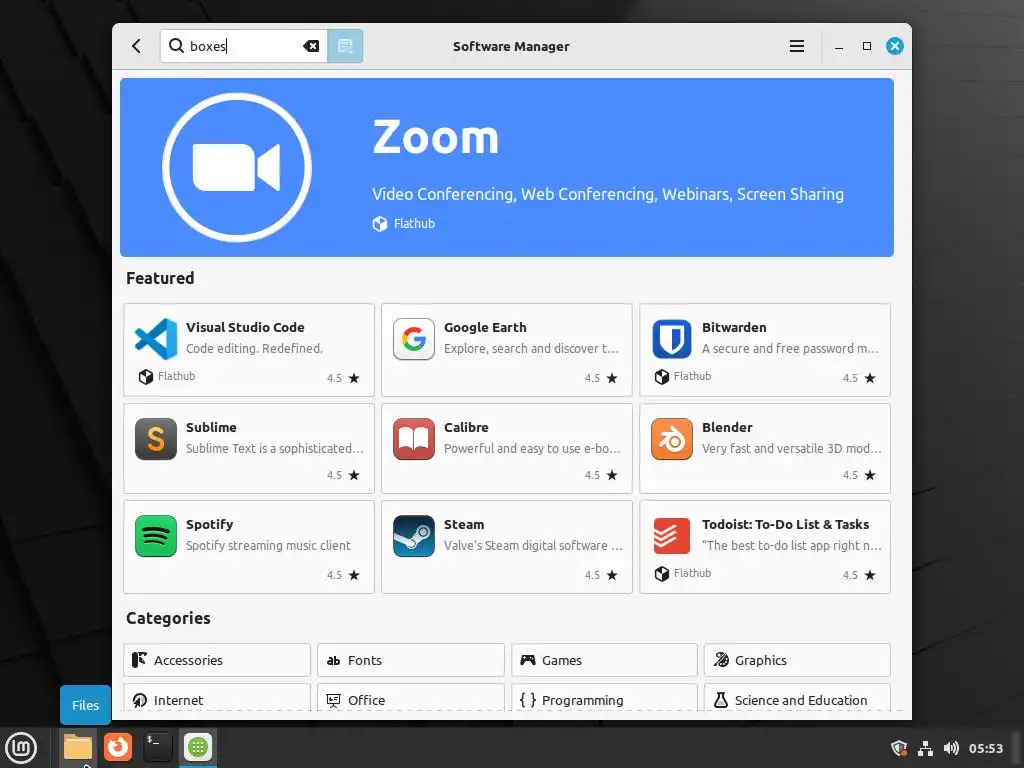Click the Spotify title
This screenshot has width=1024, height=768.
pos(210,524)
